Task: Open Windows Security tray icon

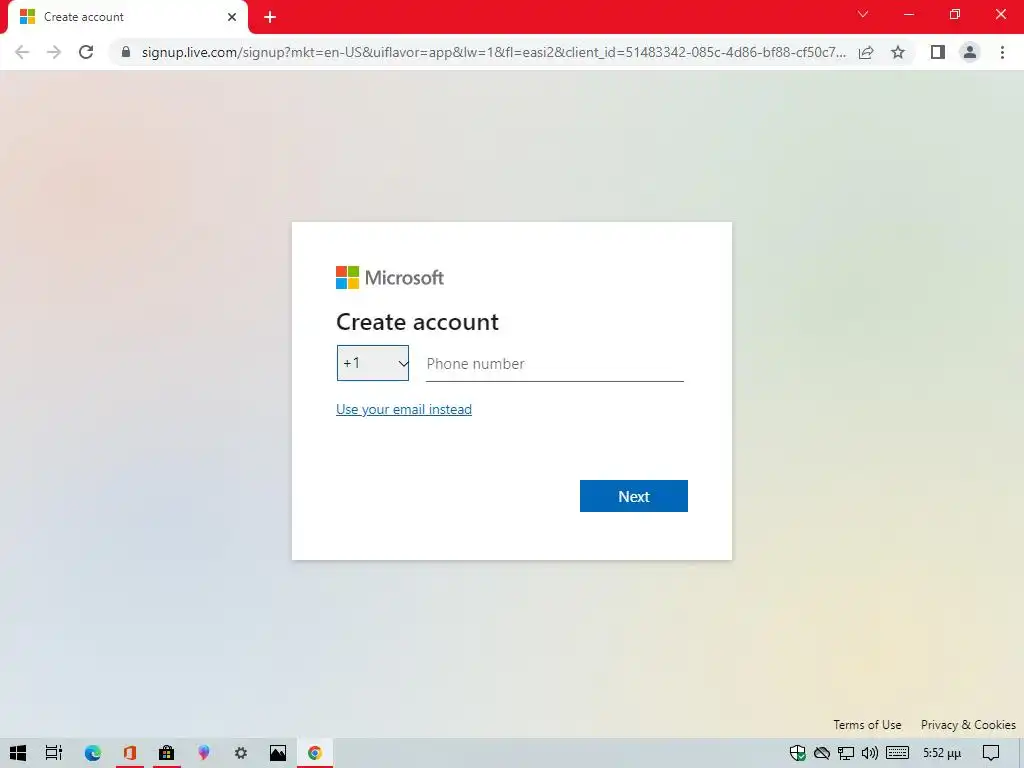Action: pyautogui.click(x=797, y=753)
